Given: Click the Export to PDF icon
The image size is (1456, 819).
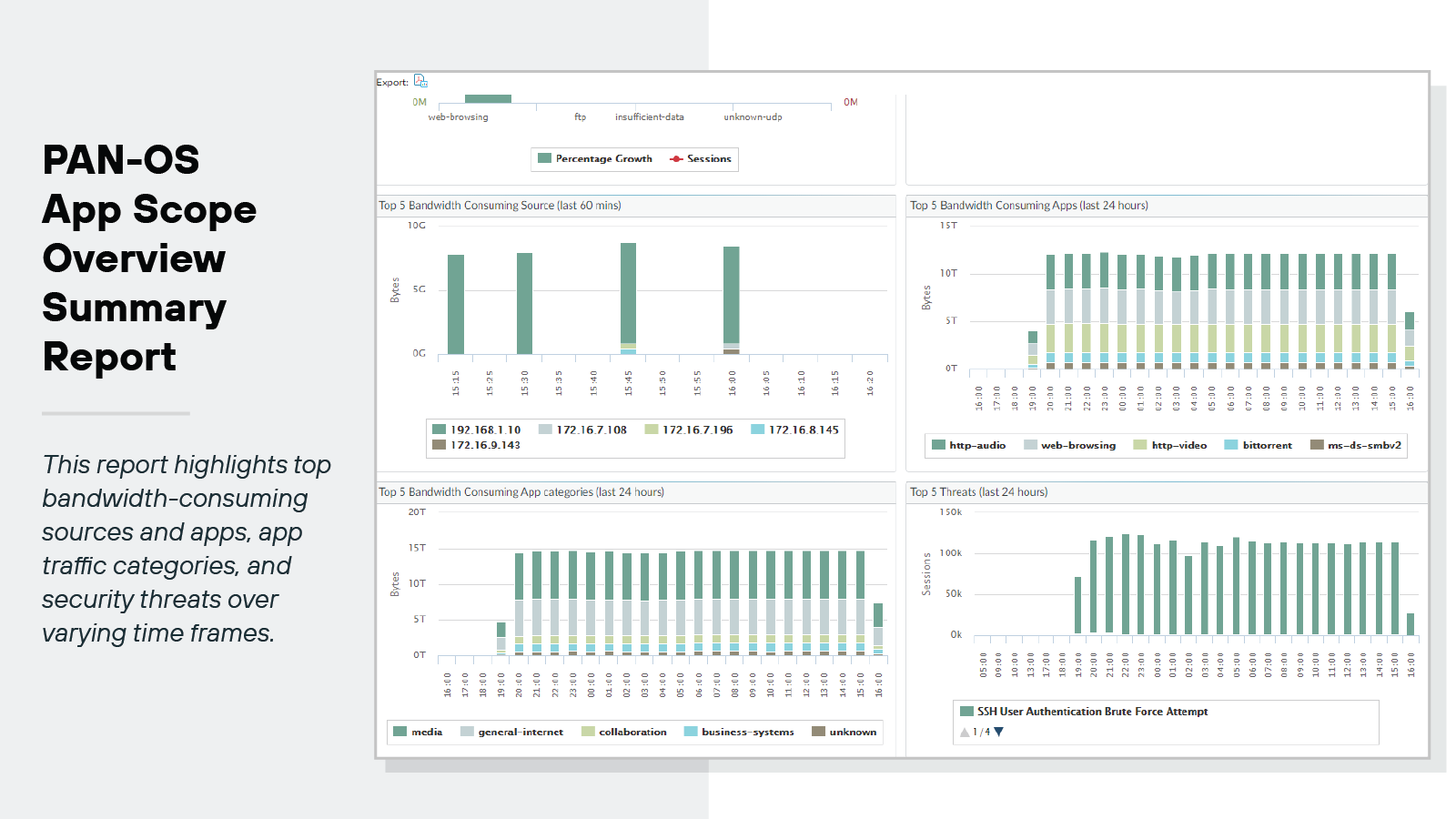Looking at the screenshot, I should point(420,81).
